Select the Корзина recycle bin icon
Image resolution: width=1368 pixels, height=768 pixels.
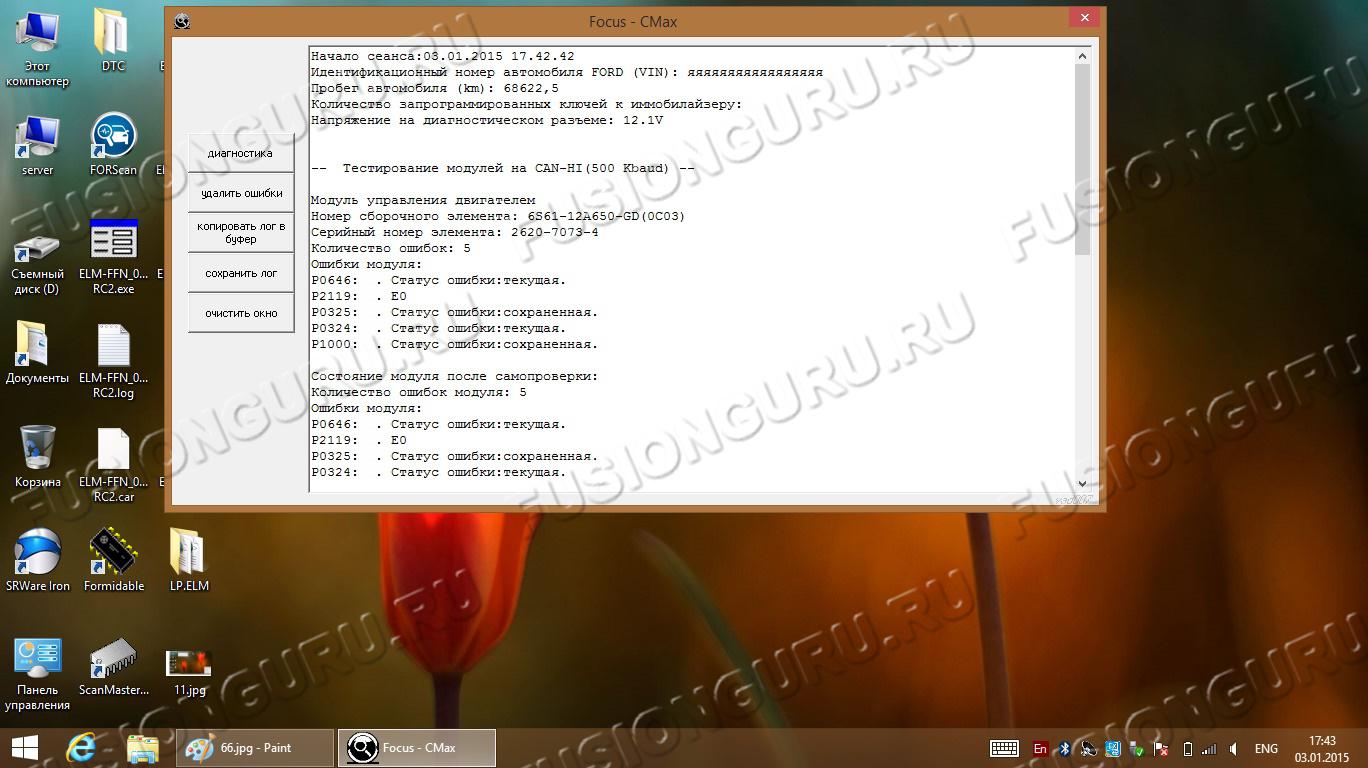(x=37, y=457)
